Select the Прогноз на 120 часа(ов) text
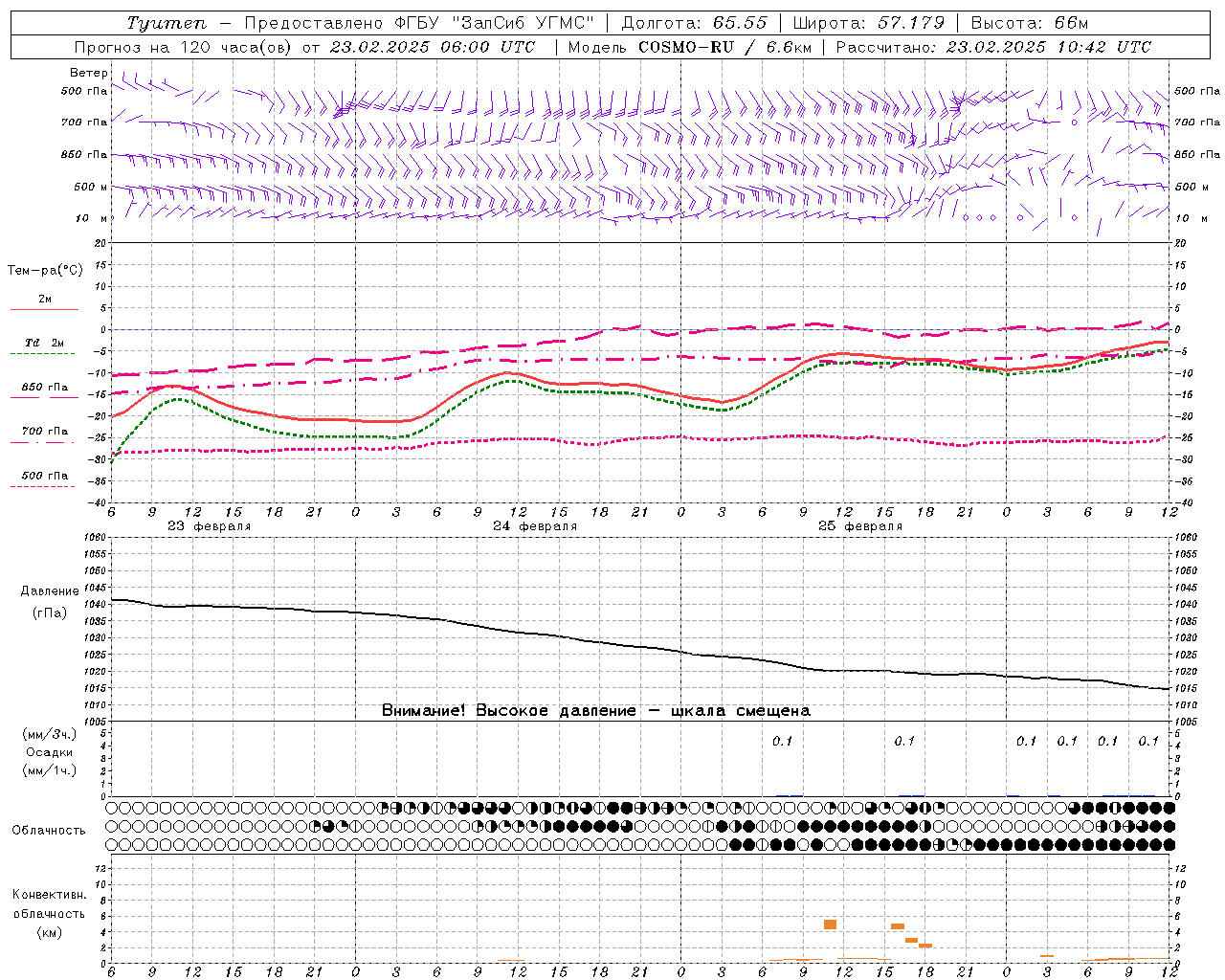Image resolution: width=1225 pixels, height=980 pixels. [185, 47]
